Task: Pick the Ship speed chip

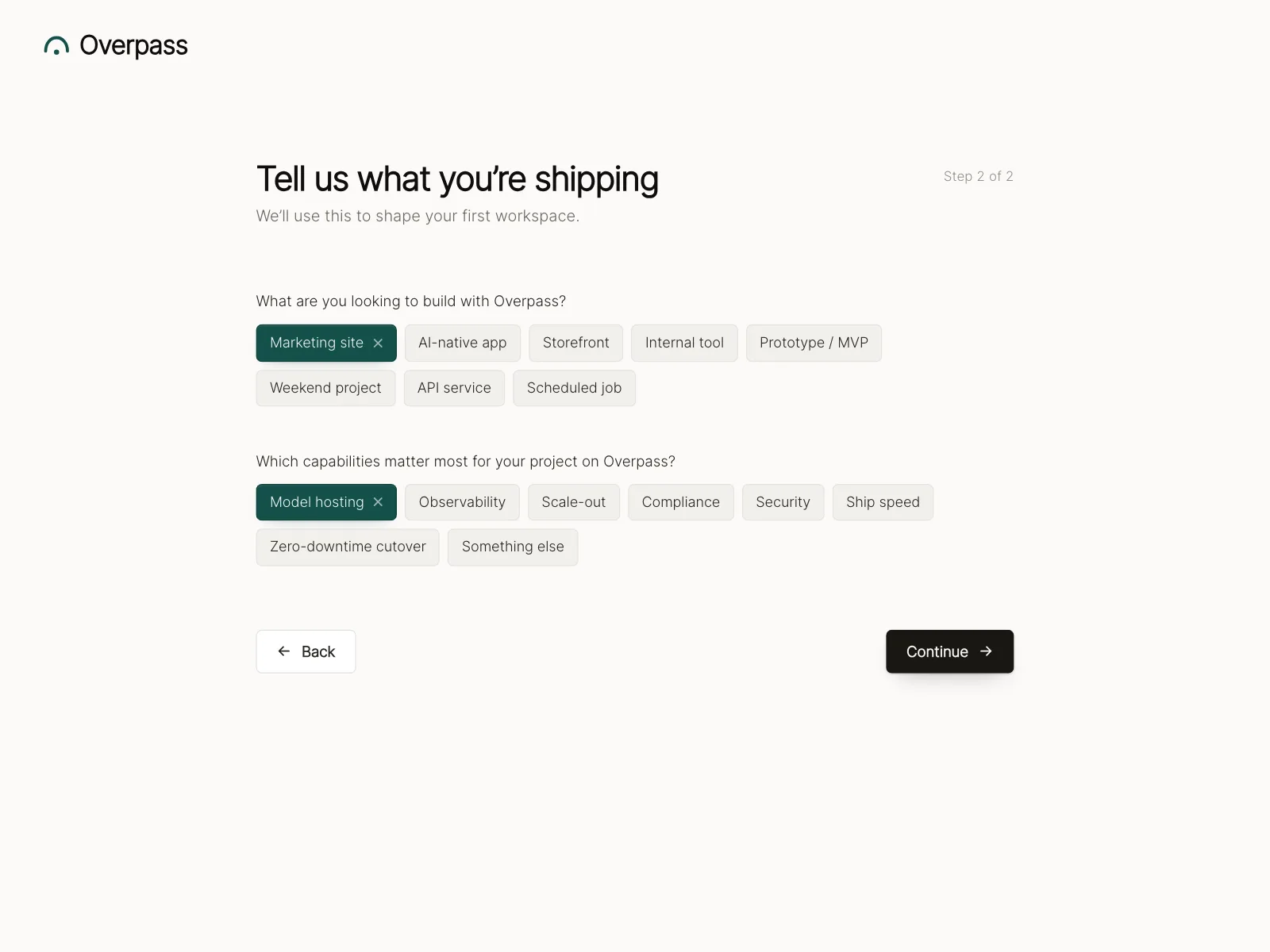Action: [x=883, y=502]
